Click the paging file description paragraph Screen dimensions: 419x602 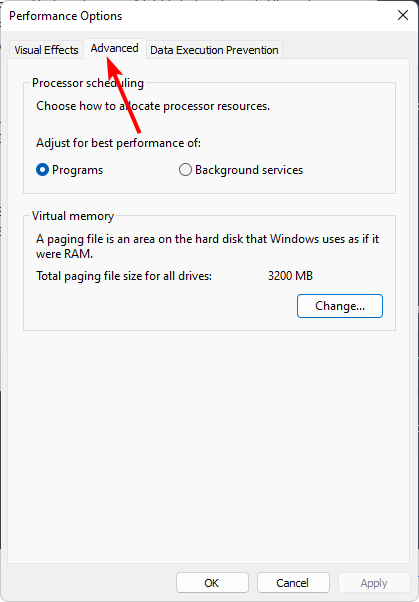pos(207,246)
